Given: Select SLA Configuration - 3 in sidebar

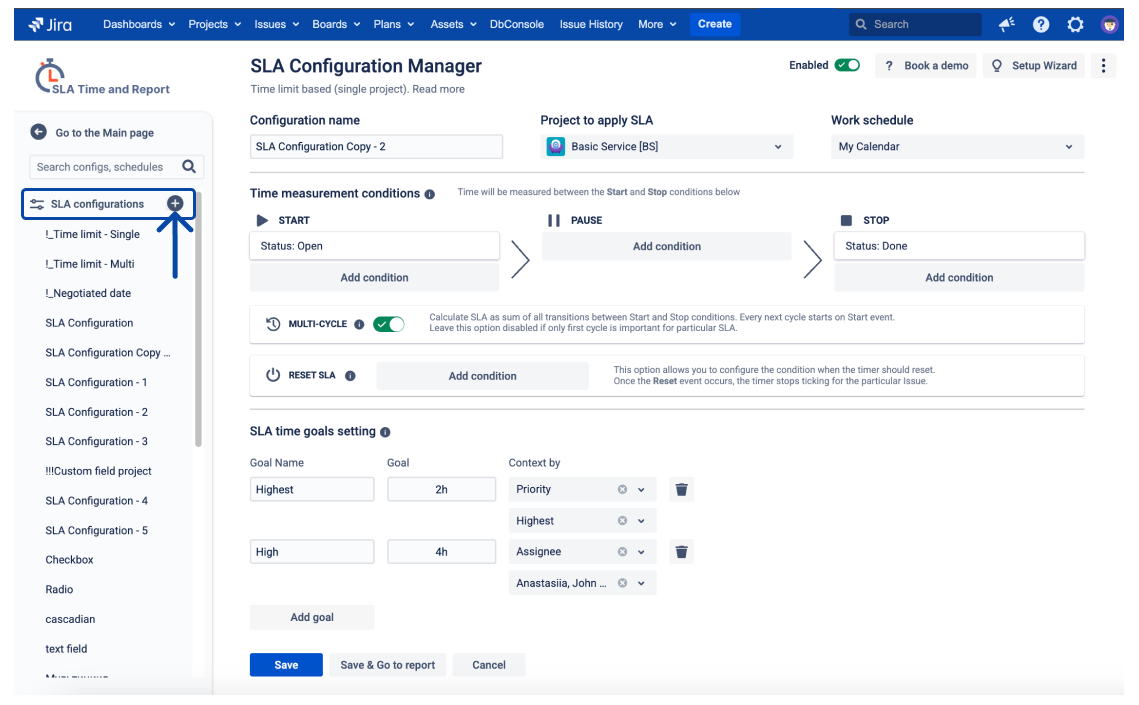Looking at the screenshot, I should click(96, 441).
